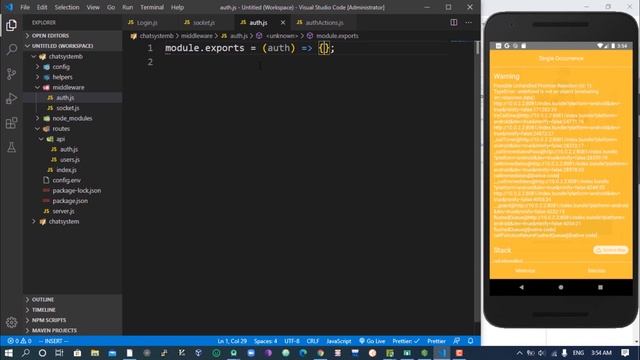This screenshot has width=640, height=360.
Task: Open Task View on the taskbar
Action: pyautogui.click(x=59, y=353)
